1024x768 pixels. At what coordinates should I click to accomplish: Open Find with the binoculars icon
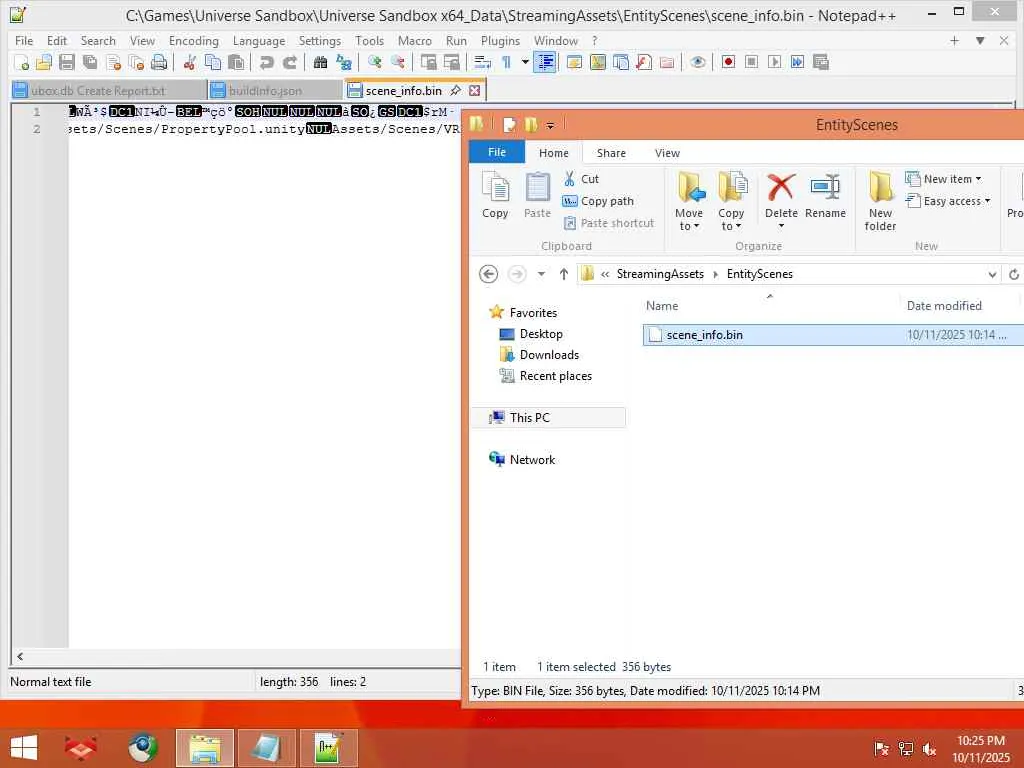320,62
